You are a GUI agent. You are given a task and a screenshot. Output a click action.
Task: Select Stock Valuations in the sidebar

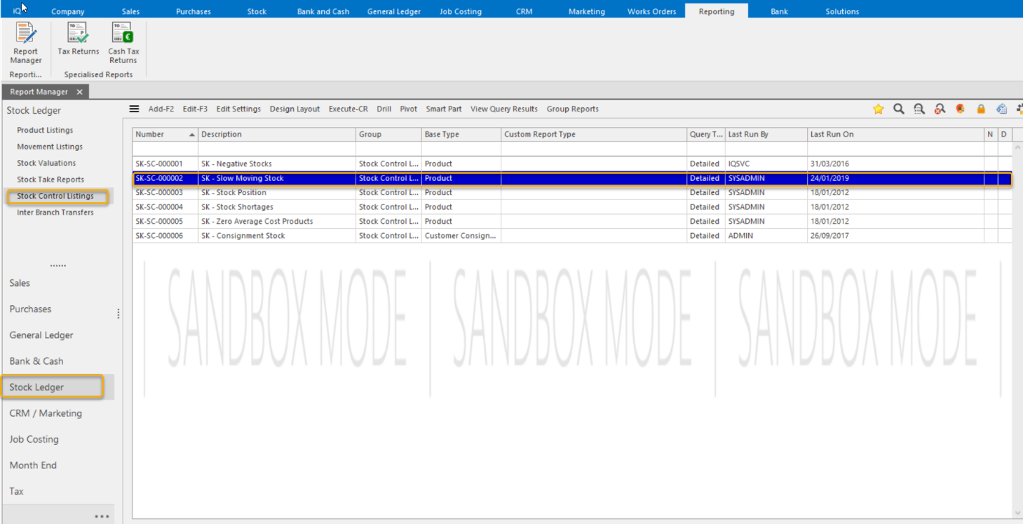[46, 163]
